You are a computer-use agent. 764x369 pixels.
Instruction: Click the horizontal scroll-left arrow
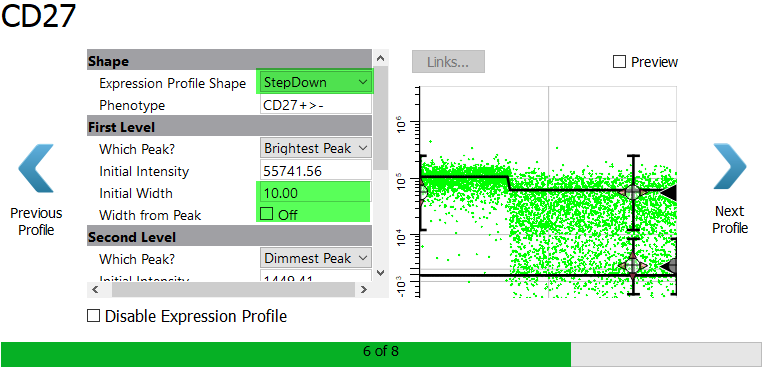point(95,290)
